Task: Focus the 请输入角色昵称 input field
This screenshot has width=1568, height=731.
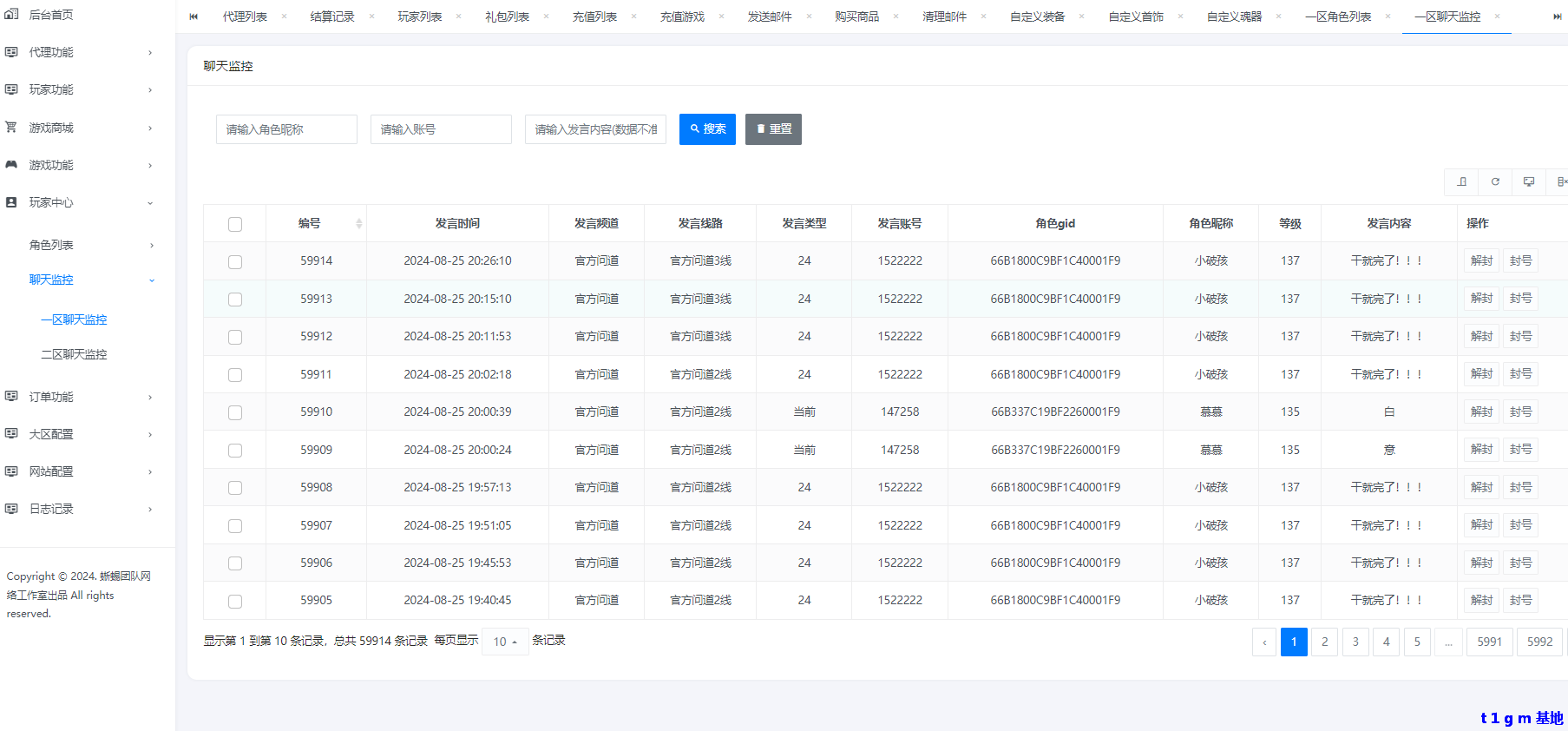Action: tap(286, 129)
